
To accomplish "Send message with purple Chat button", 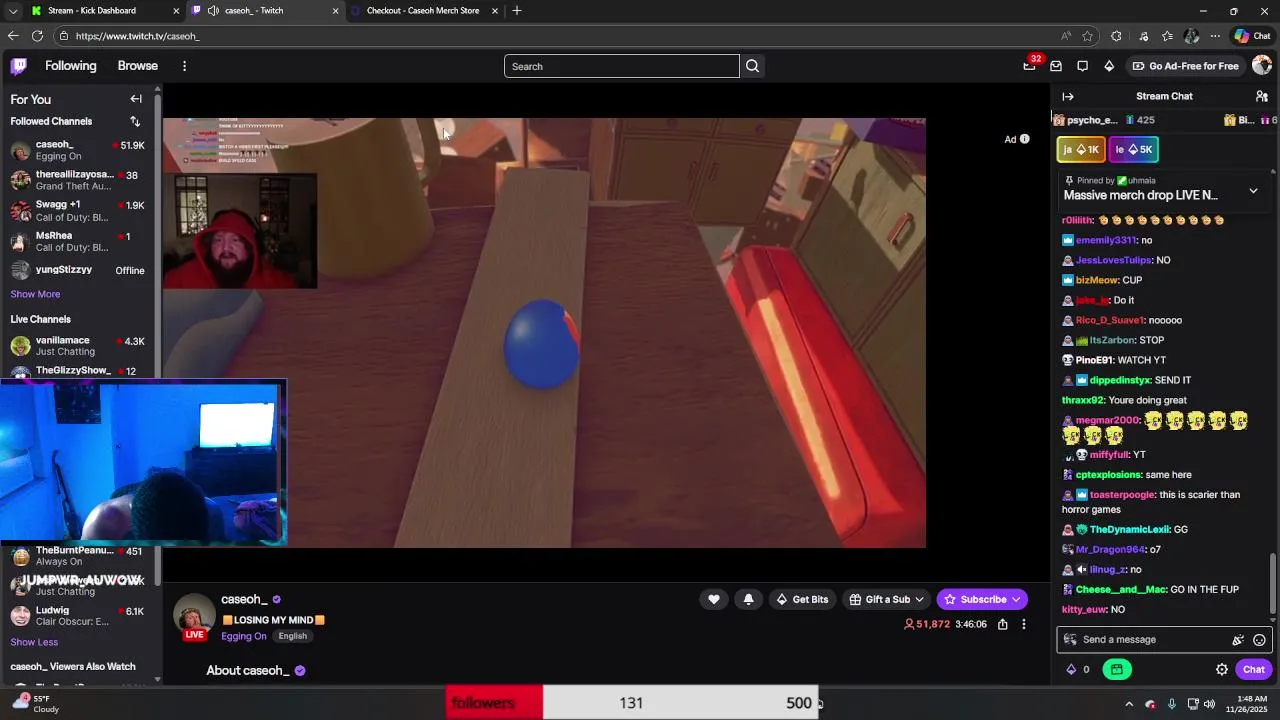I will click(x=1254, y=670).
